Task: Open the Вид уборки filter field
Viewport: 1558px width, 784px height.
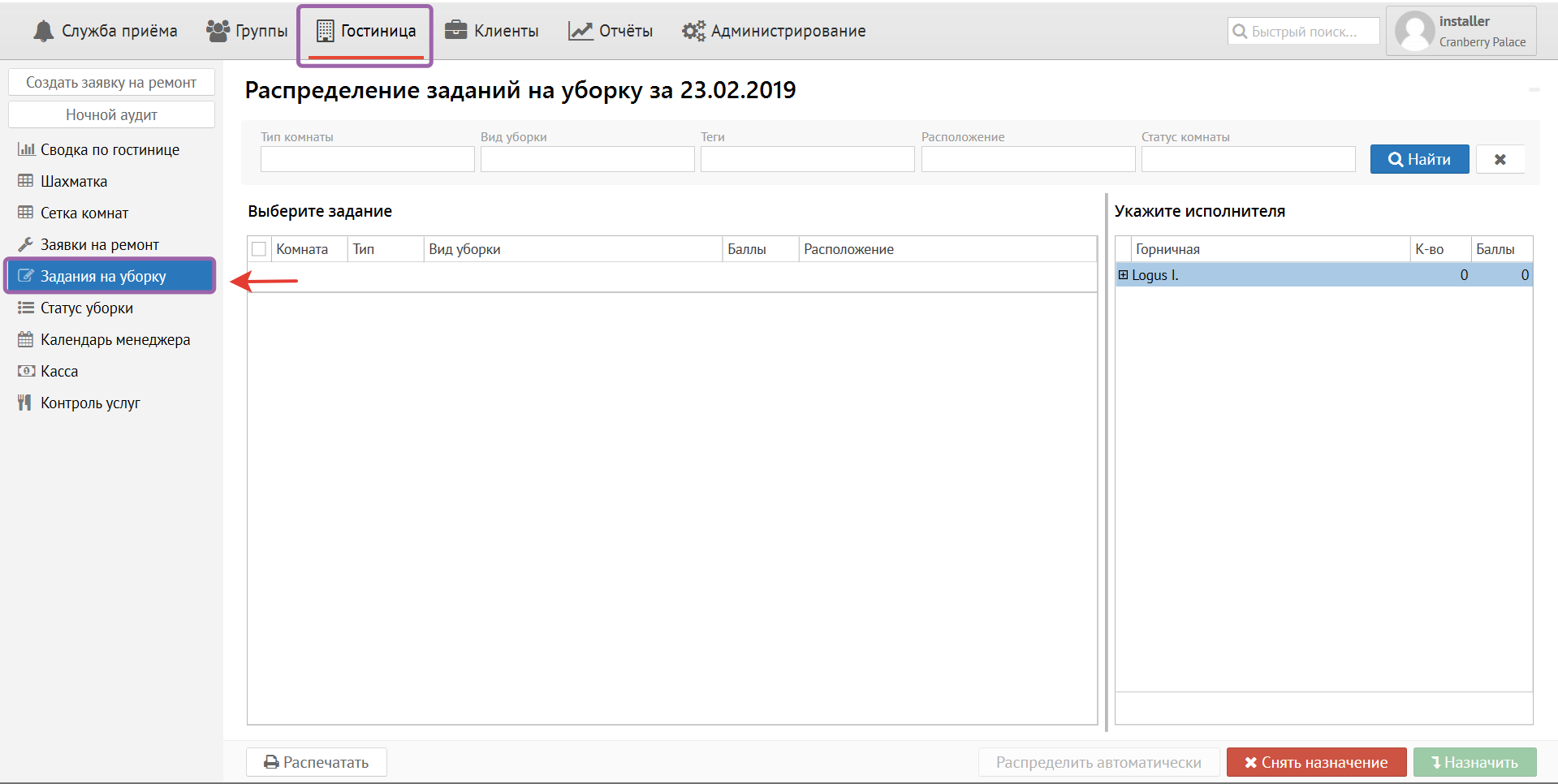Action: click(587, 159)
